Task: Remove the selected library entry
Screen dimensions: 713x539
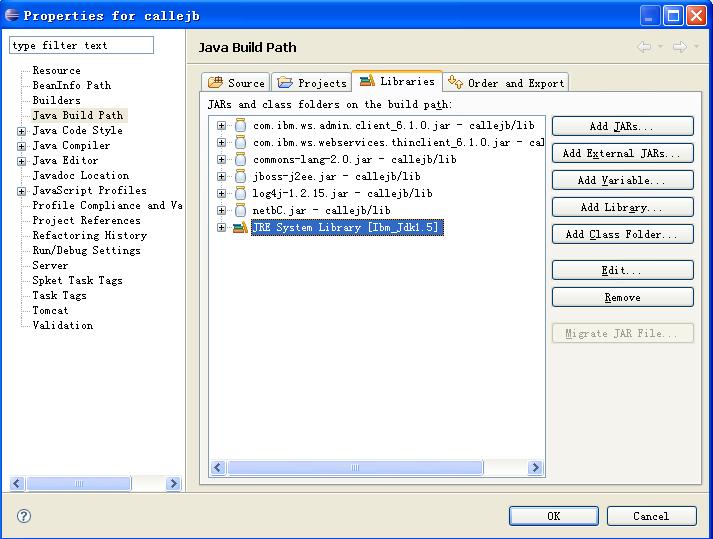Action: (x=623, y=297)
